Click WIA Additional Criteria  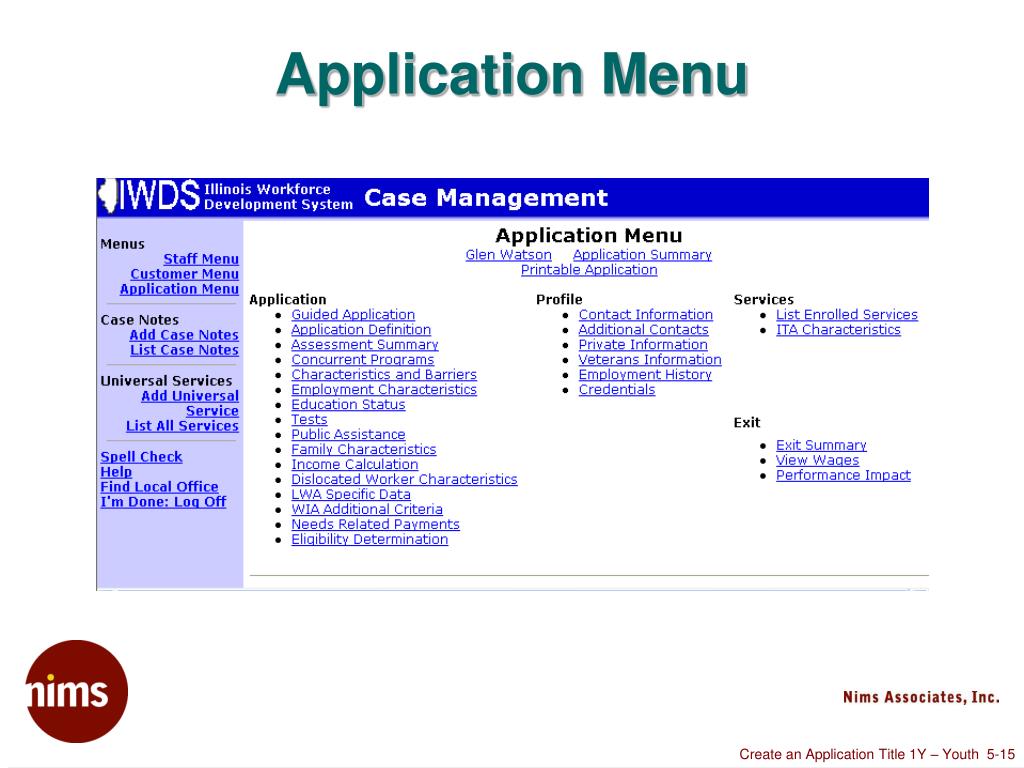click(367, 509)
